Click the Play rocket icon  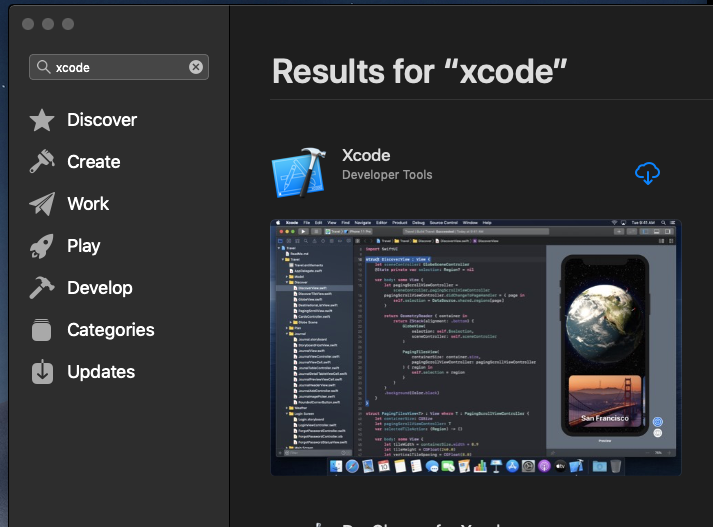pyautogui.click(x=42, y=246)
